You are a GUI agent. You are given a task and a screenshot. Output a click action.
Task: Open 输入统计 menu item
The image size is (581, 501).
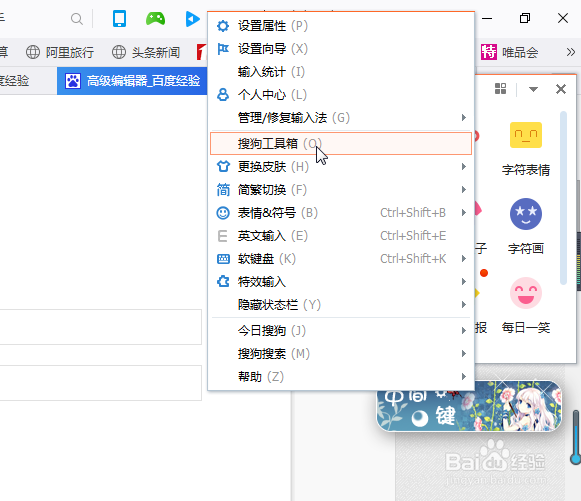[x=341, y=72]
